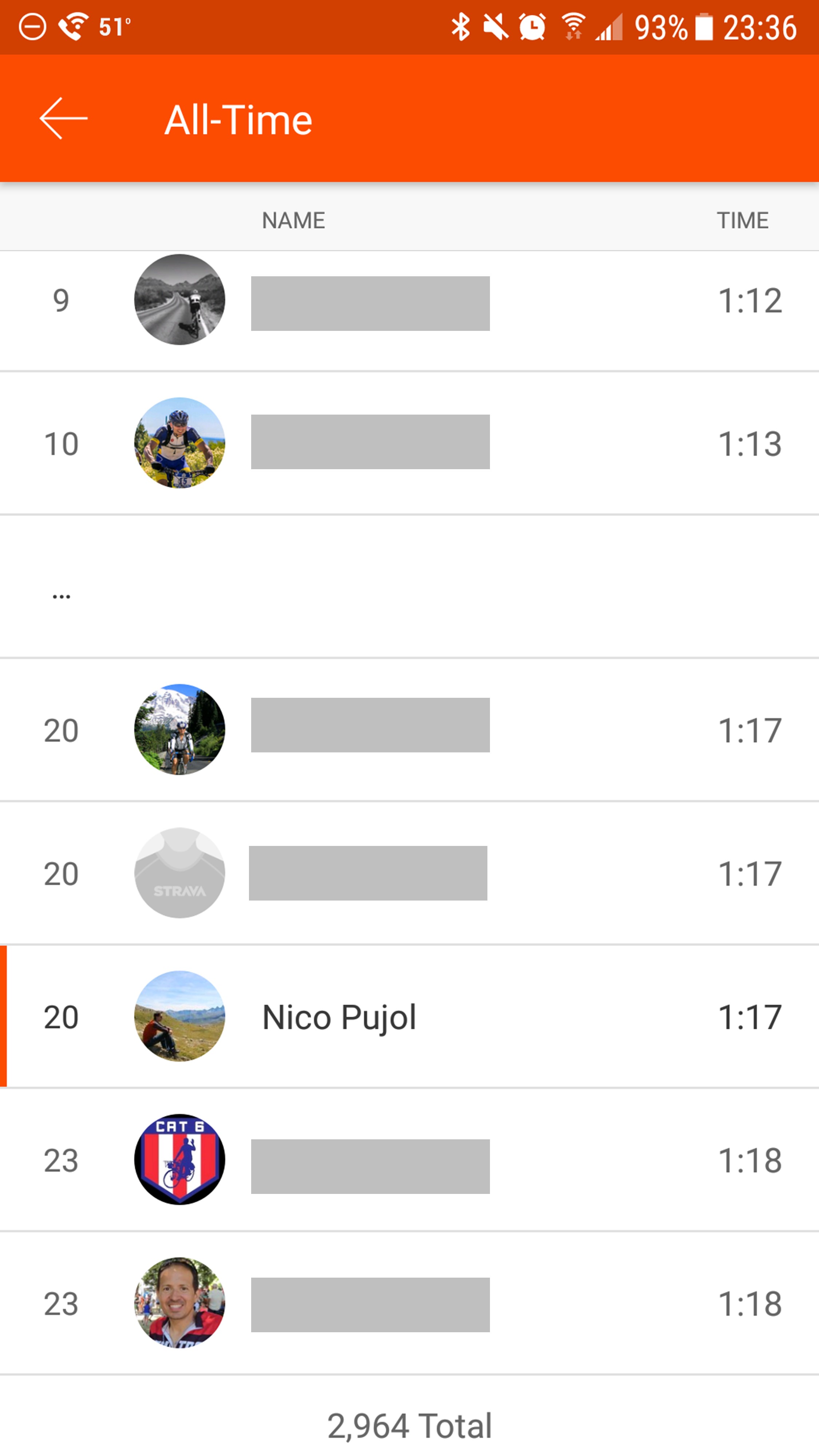
Task: Tap the NAME column header
Action: pos(293,221)
